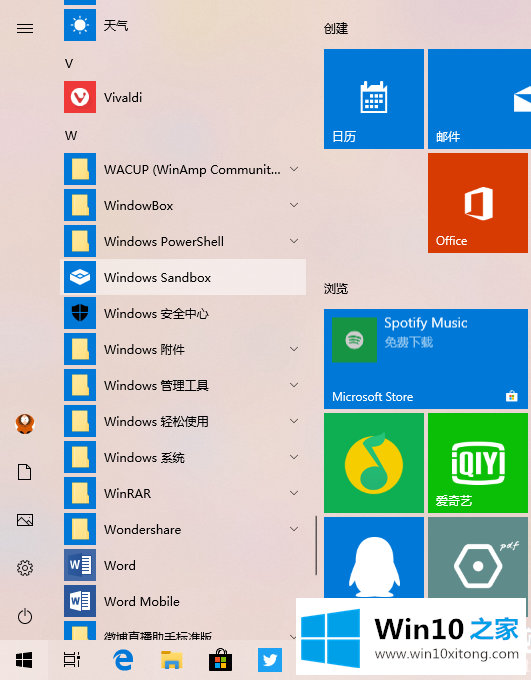Open the 邮件 mail tile
Viewport: 531px width, 680px height.
(479, 99)
